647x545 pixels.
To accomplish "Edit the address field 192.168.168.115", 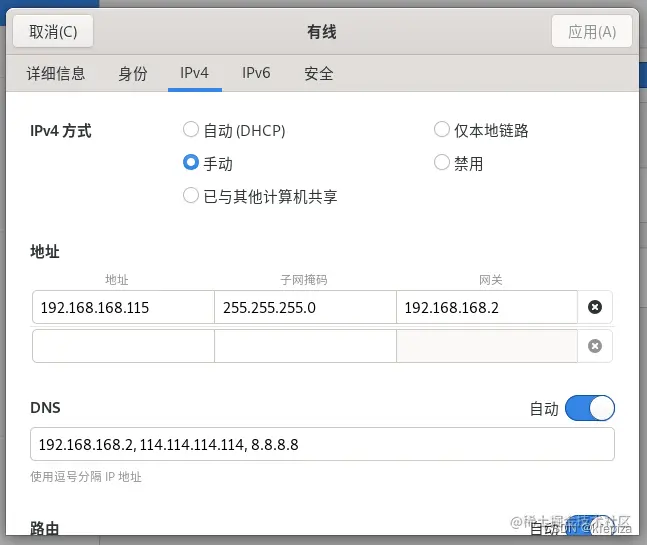I will click(x=123, y=307).
